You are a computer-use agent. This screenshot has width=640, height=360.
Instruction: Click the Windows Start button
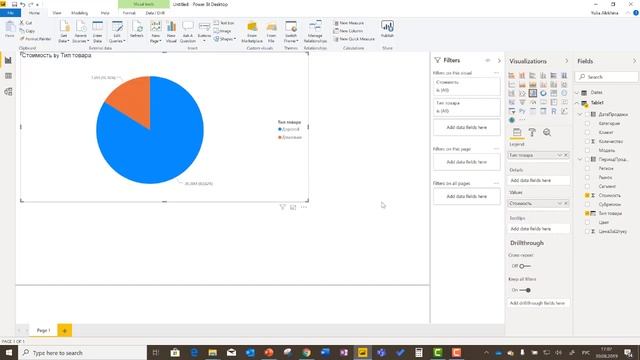coord(9,353)
